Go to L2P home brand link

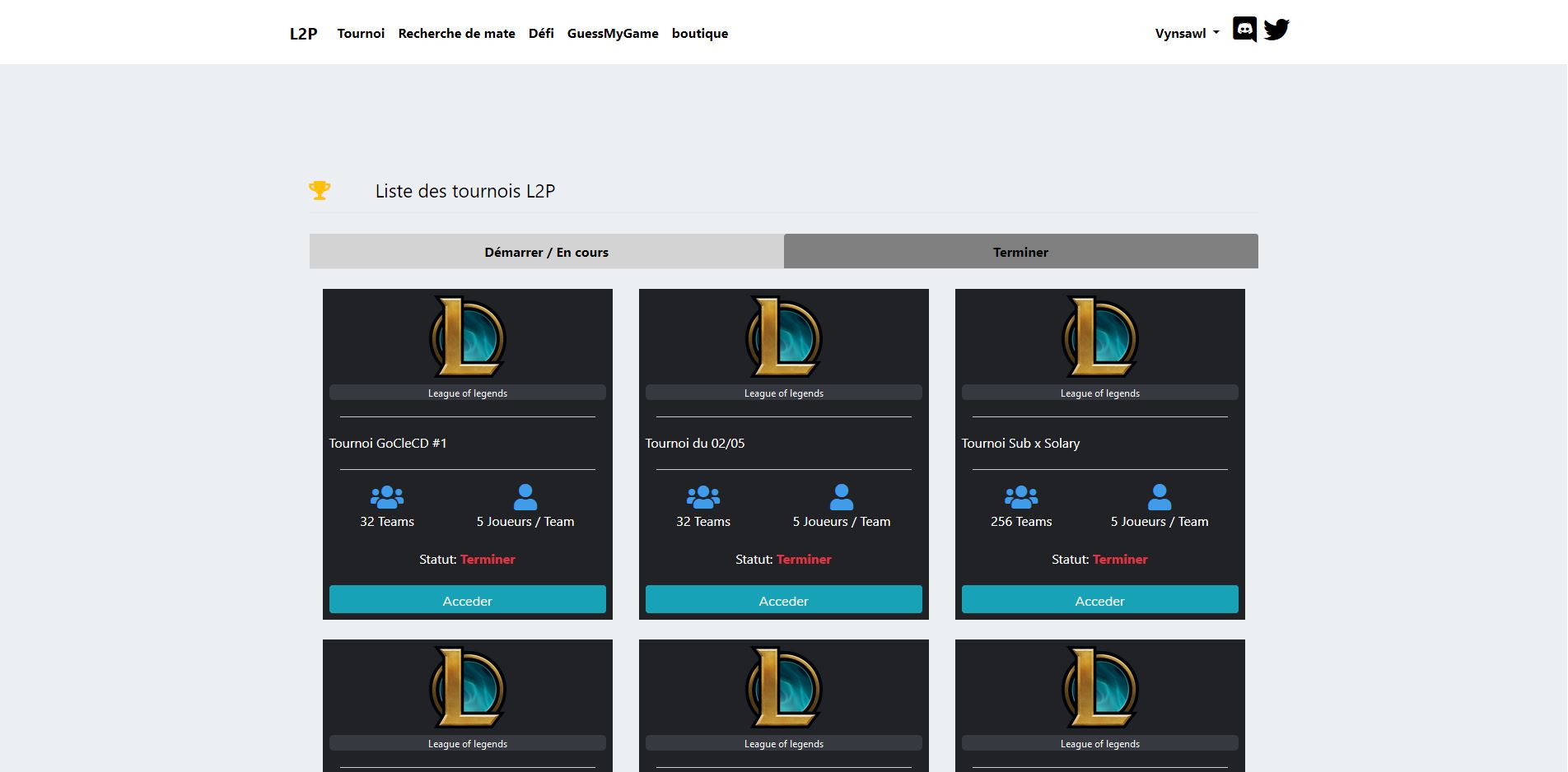pos(303,34)
